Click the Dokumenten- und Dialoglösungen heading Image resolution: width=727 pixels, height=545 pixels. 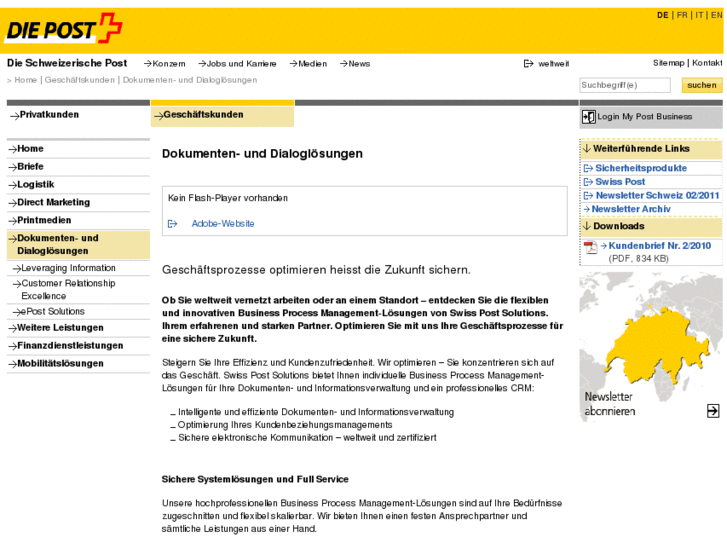(x=262, y=154)
